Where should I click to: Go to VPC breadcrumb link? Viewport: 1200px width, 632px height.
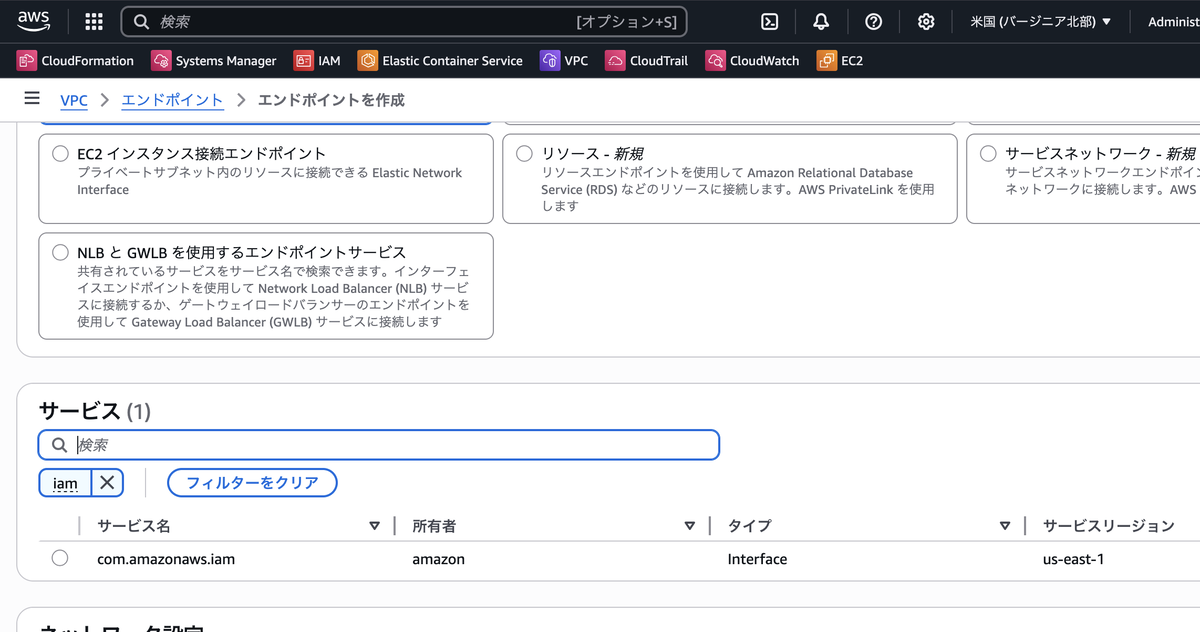74,100
